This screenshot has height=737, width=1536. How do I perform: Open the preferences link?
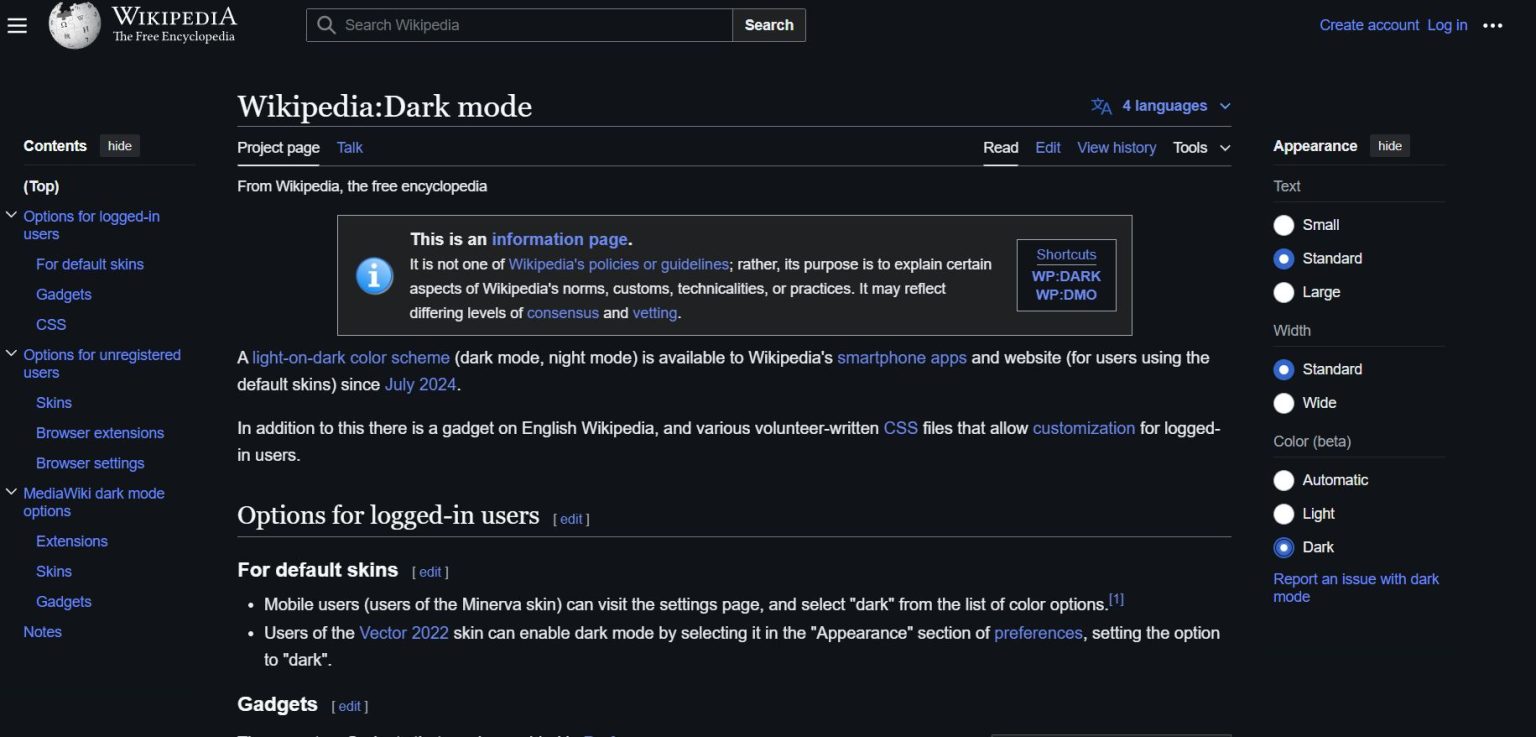(1038, 633)
